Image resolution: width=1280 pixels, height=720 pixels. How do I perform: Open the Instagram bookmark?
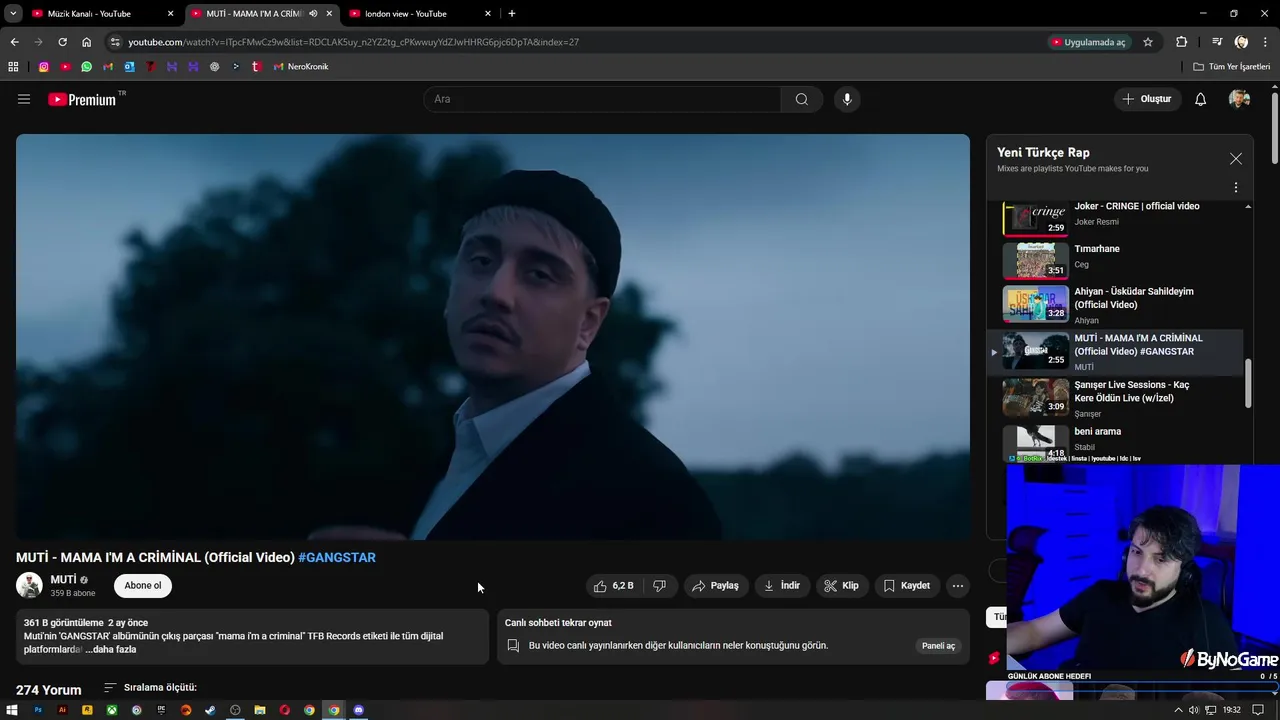coord(44,67)
